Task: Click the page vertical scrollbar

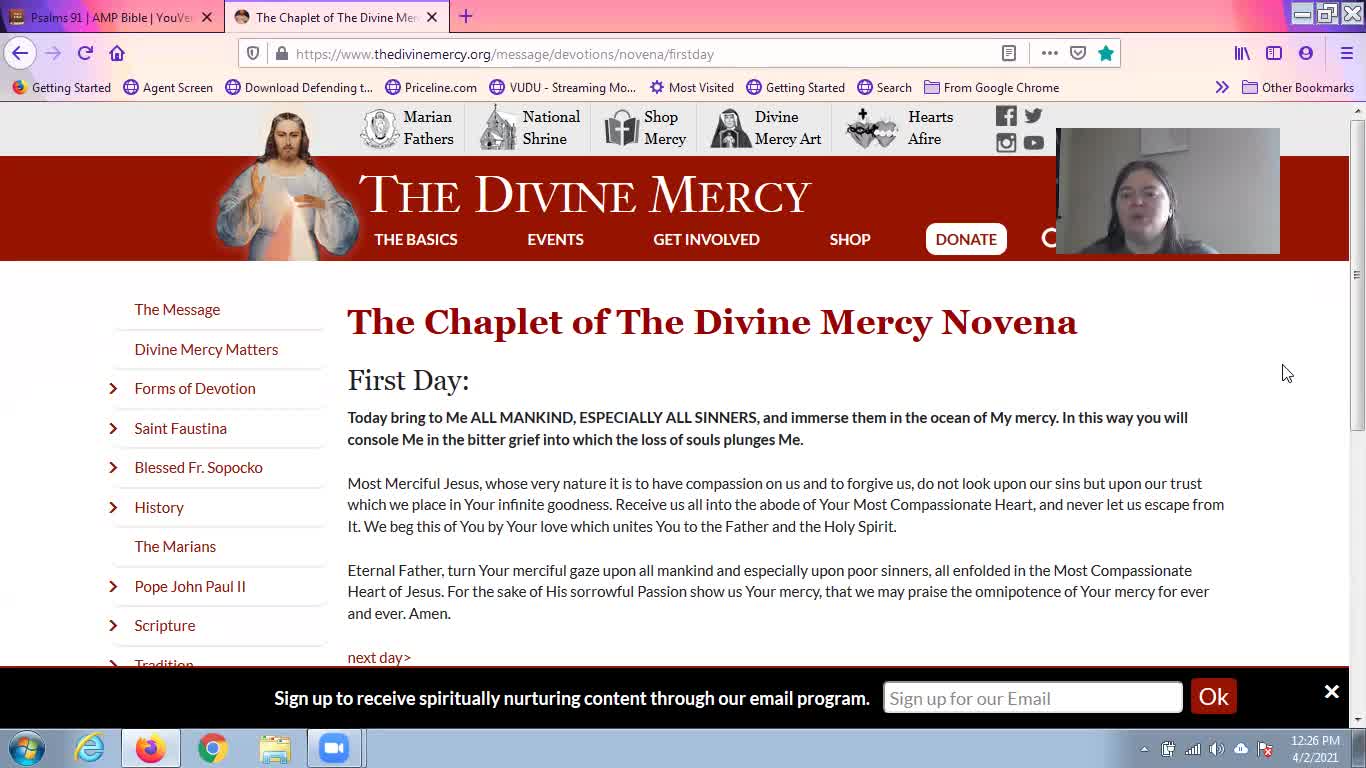Action: [1357, 275]
